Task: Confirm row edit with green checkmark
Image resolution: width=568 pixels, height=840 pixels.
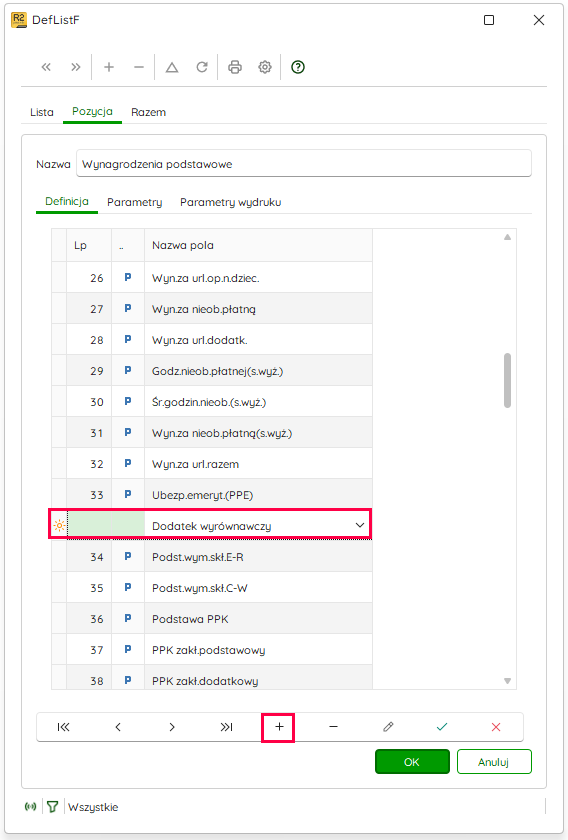Action: (x=442, y=727)
